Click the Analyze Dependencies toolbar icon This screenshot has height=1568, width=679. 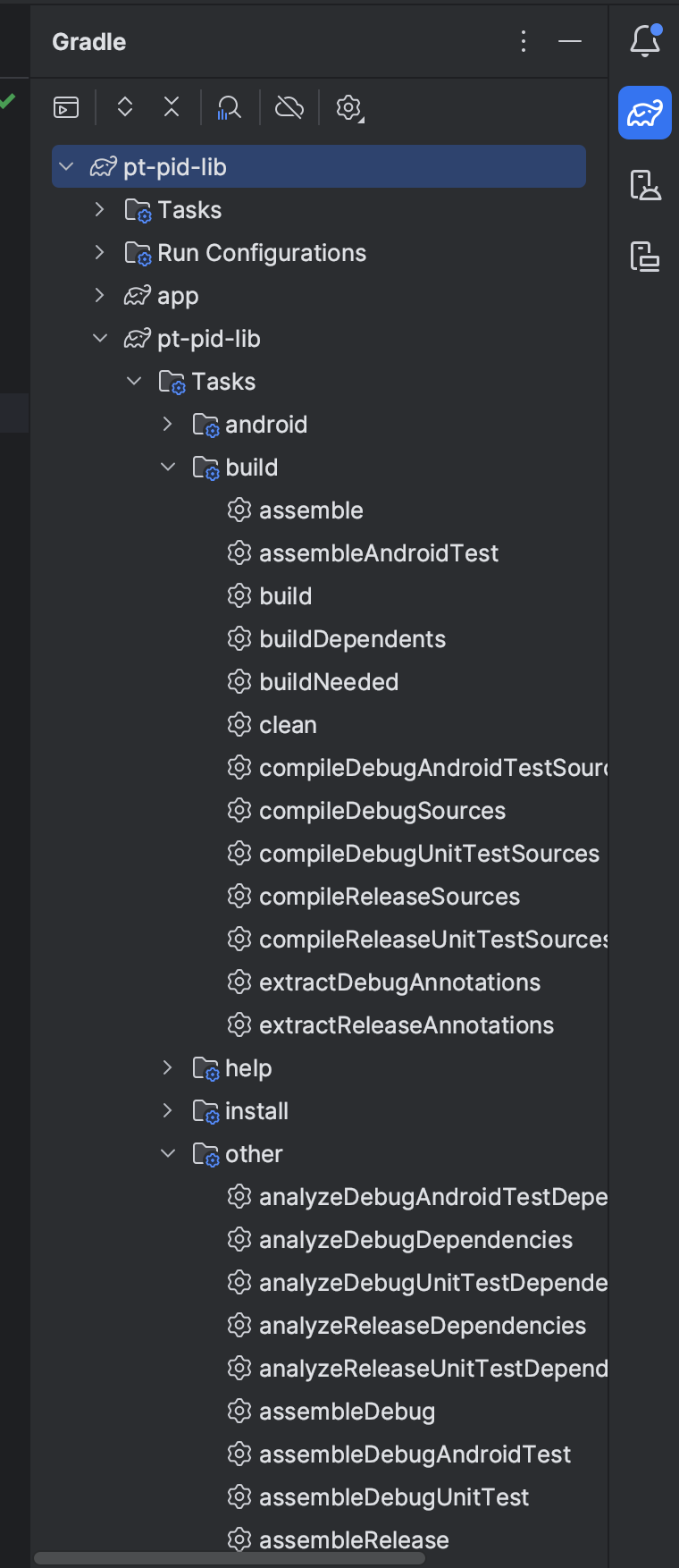click(230, 108)
